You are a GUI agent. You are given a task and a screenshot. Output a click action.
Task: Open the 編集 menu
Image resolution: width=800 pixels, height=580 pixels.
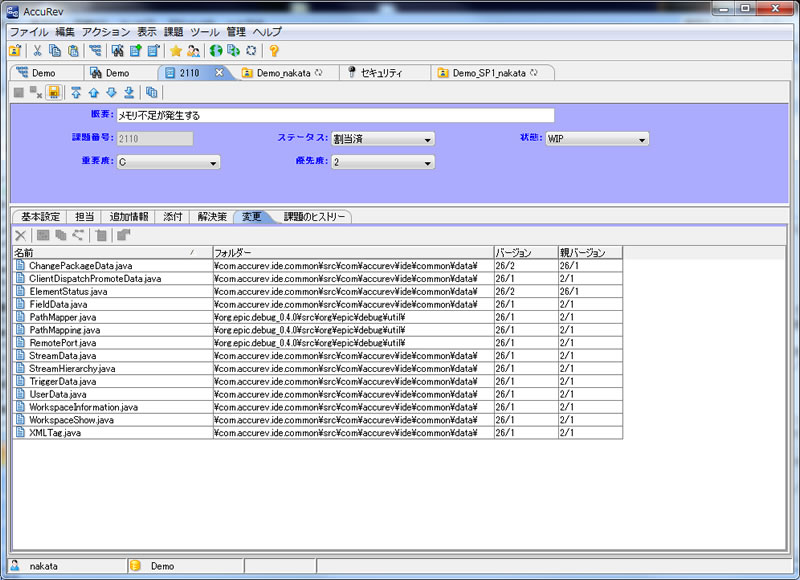[x=65, y=32]
